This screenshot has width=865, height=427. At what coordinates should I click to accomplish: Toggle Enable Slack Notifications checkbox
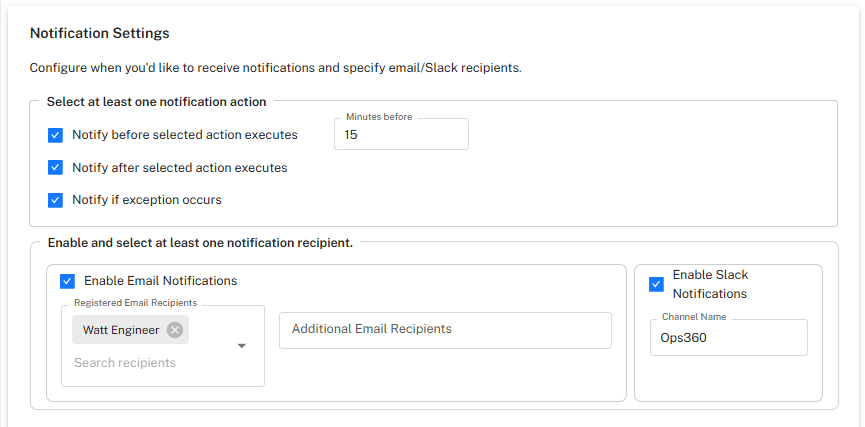pyautogui.click(x=656, y=285)
